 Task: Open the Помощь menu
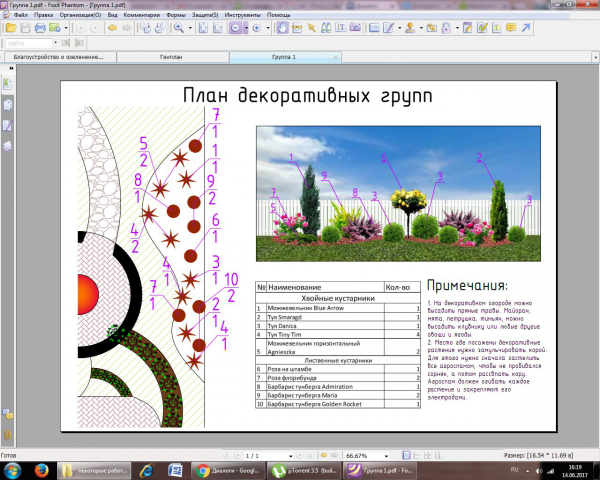pos(278,15)
